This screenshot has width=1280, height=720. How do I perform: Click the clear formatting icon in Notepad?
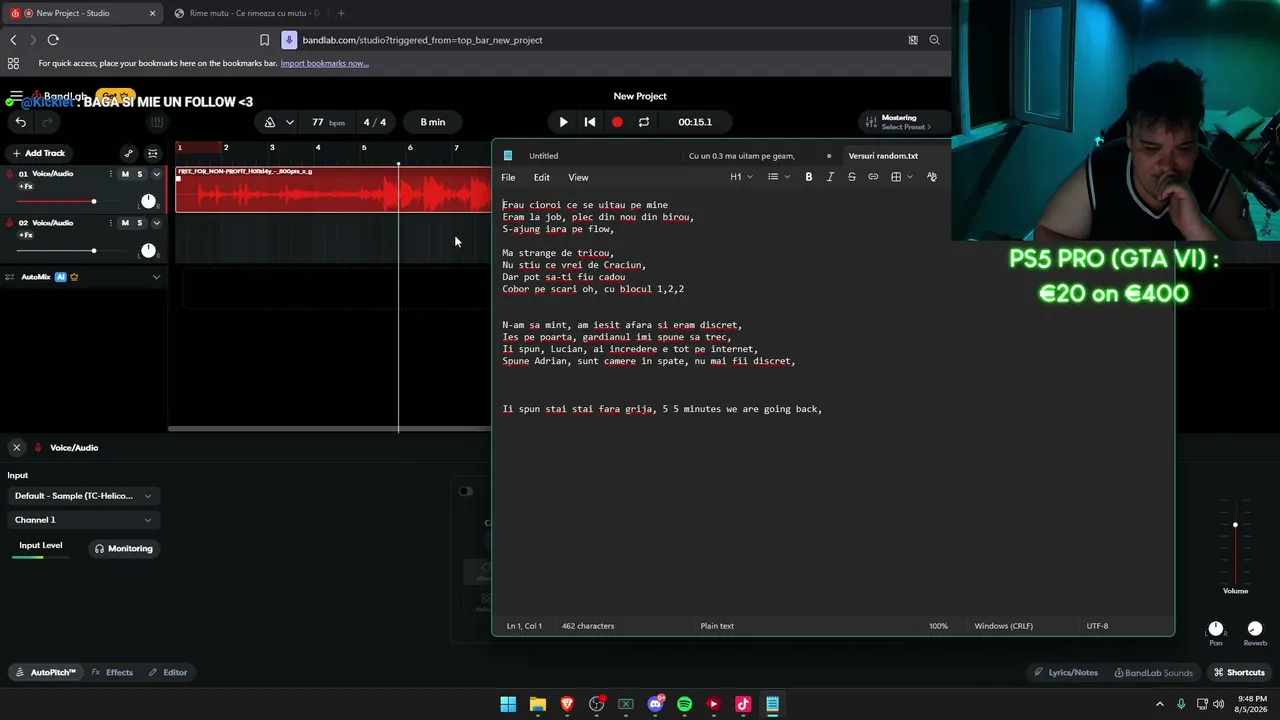point(932,177)
